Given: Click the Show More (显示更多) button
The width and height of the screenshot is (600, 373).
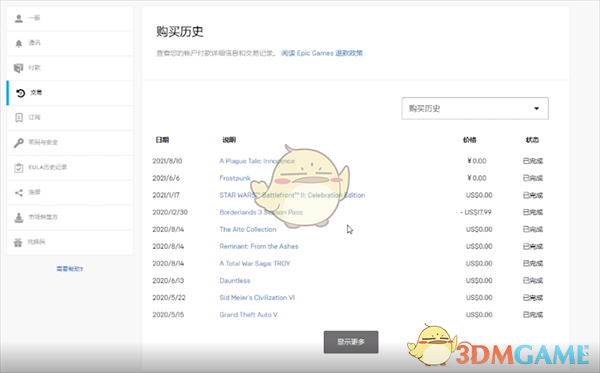Looking at the screenshot, I should click(351, 342).
